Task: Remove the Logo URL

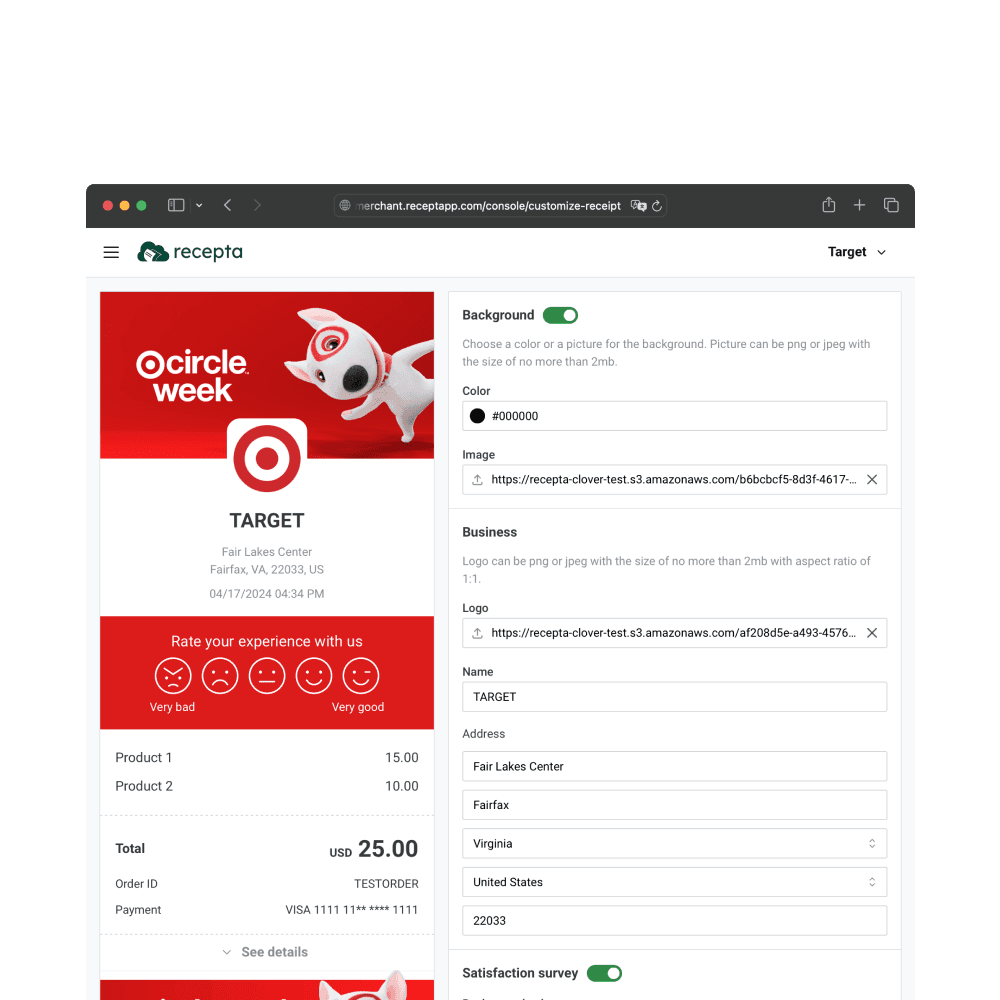Action: [872, 633]
